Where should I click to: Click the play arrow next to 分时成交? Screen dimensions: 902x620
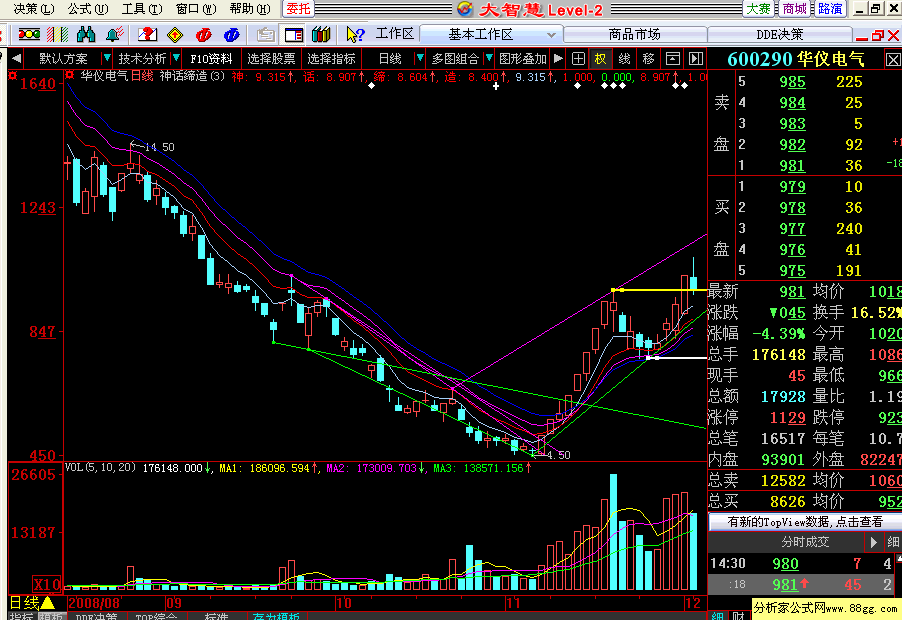coord(873,542)
